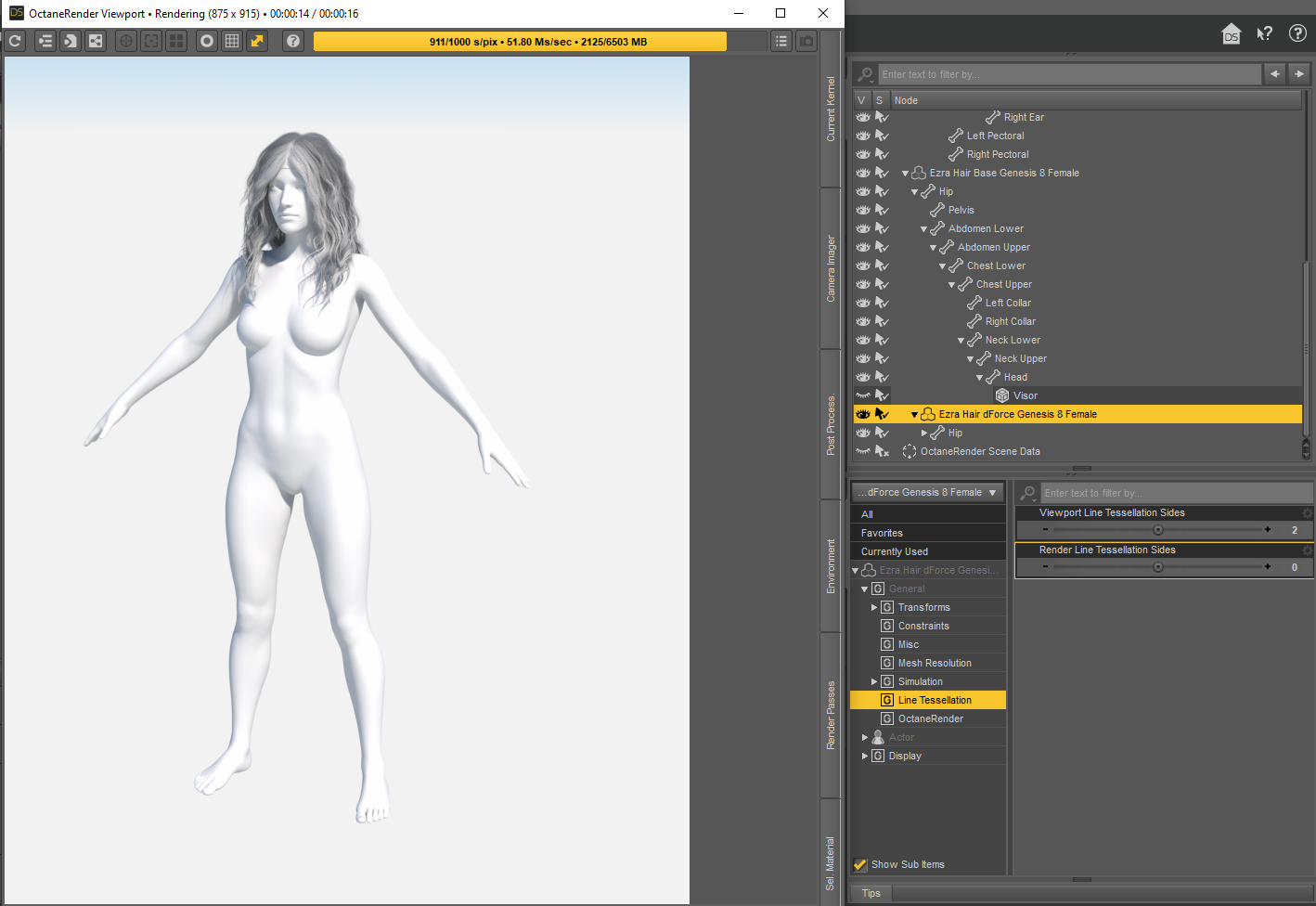Click the Render Line Tessellation Sides slider handle
1316x906 pixels.
point(1157,567)
